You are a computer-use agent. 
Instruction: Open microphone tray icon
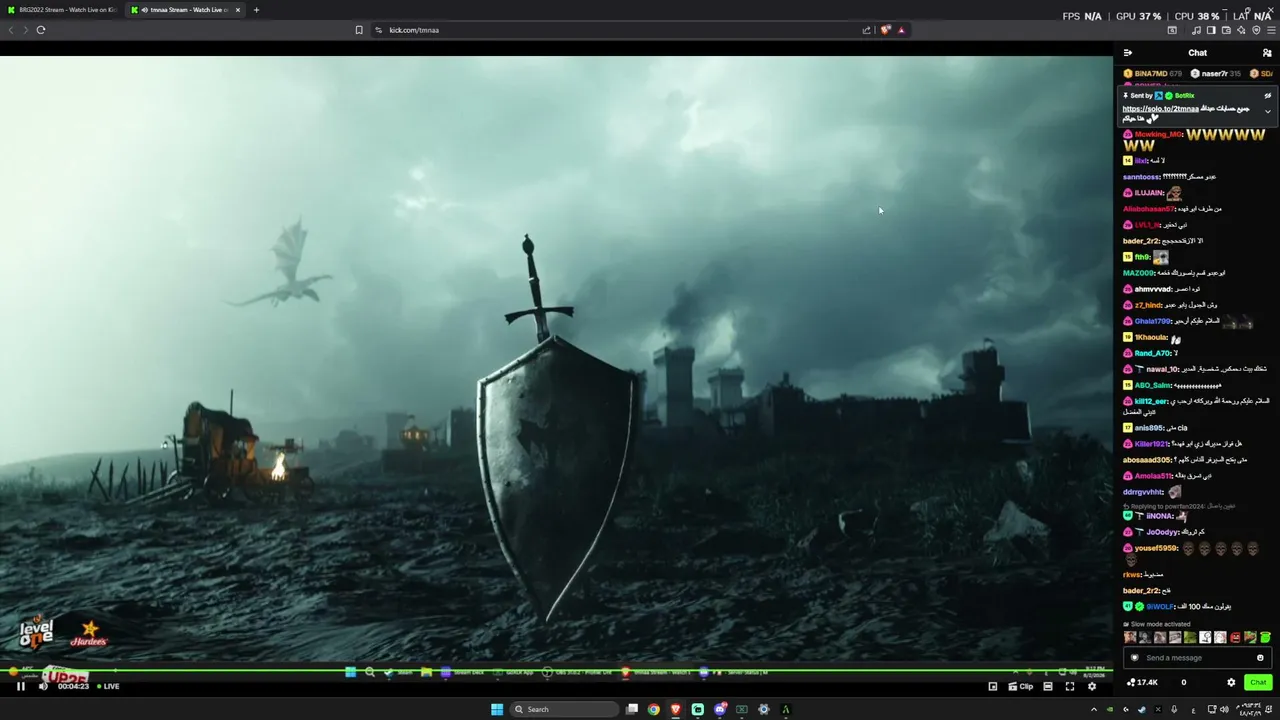click(1174, 710)
